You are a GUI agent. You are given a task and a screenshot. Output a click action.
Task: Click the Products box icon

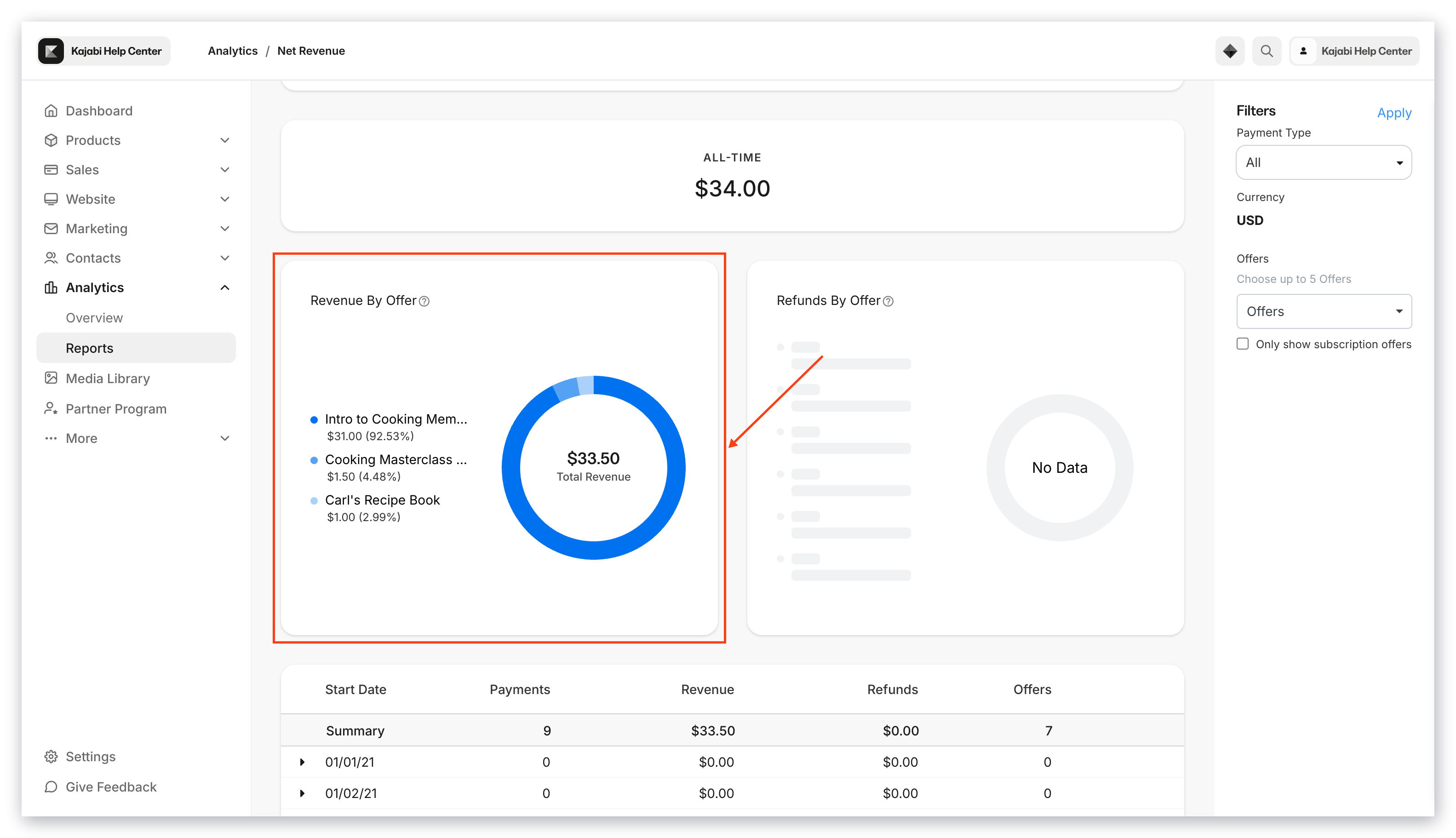51,140
